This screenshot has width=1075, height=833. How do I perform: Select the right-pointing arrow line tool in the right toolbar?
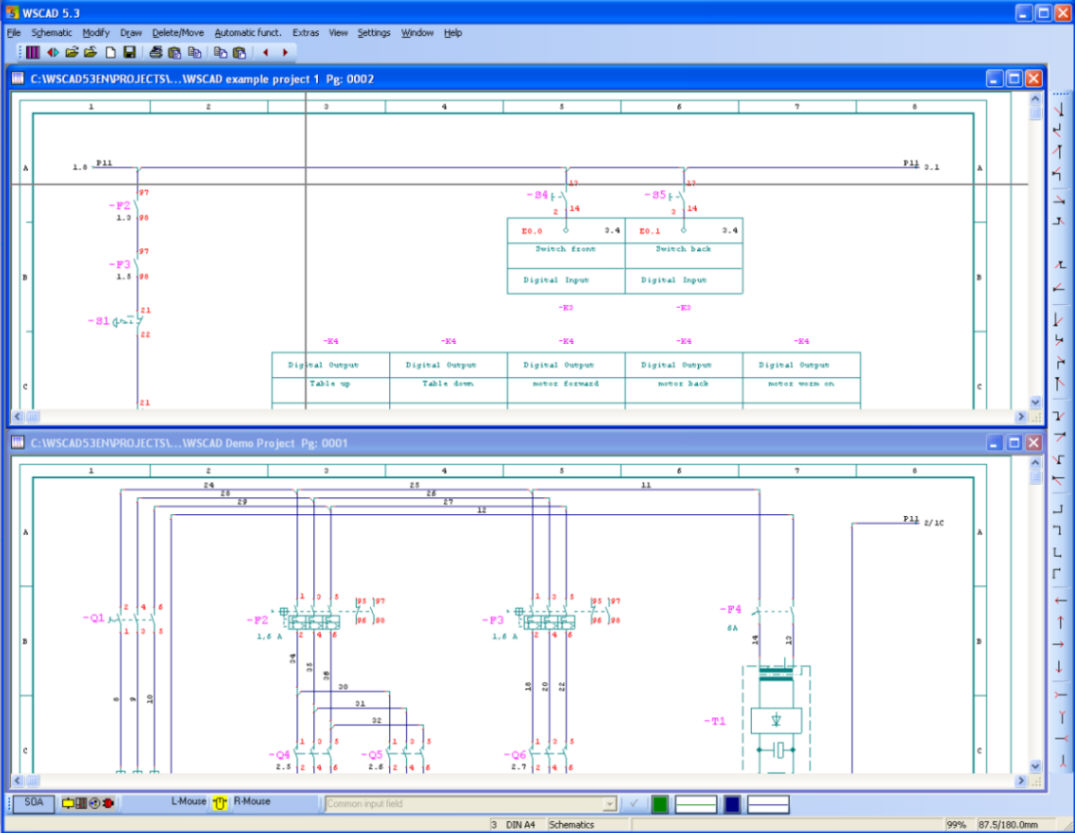[x=1060, y=644]
